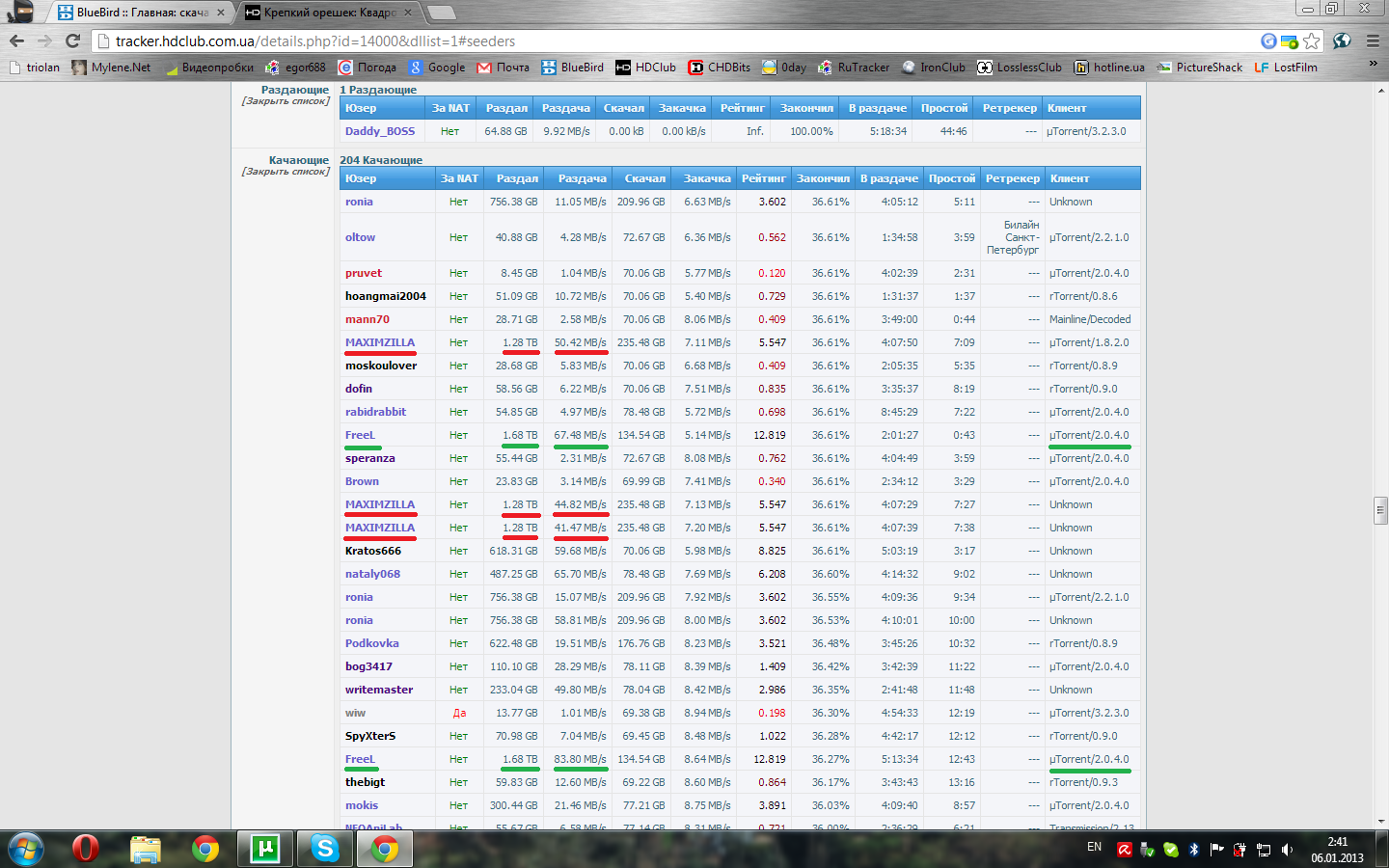The height and width of the screenshot is (868, 1389).
Task: Open user writemaster's profile link
Action: pyautogui.click(x=379, y=690)
